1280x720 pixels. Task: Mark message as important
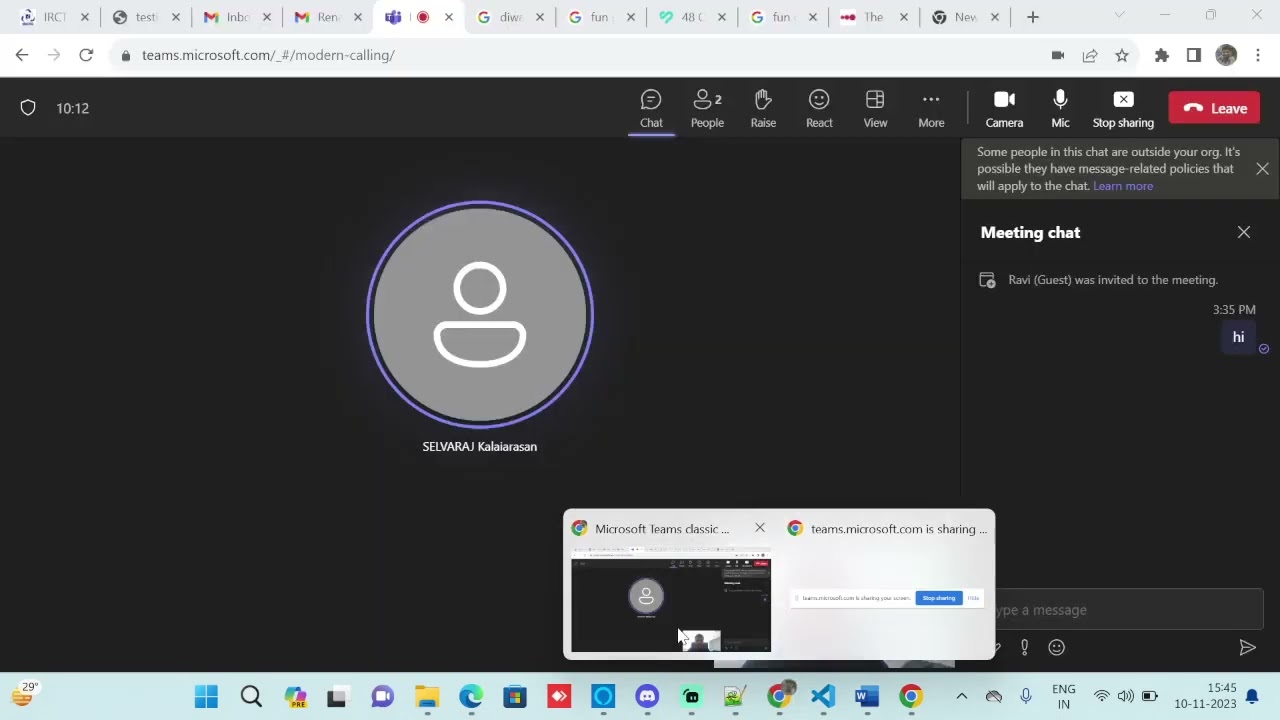[1024, 647]
